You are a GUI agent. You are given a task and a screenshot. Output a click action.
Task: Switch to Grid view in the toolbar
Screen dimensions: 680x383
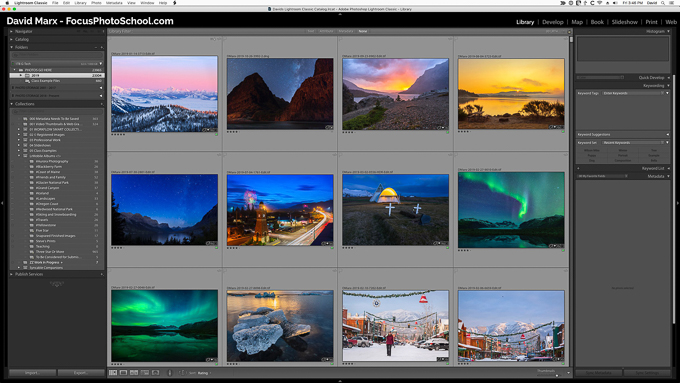coord(113,373)
